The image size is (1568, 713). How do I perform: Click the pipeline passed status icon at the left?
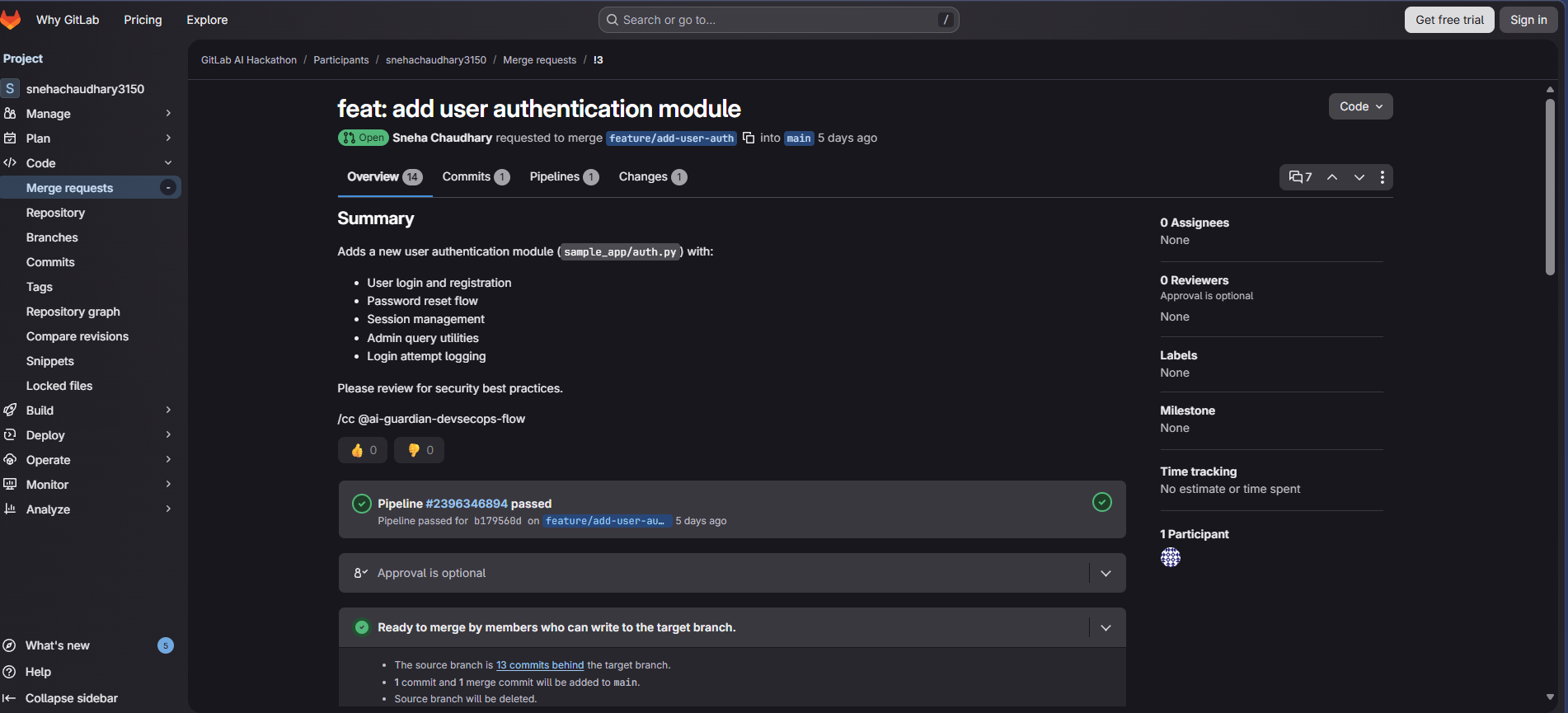(x=361, y=504)
